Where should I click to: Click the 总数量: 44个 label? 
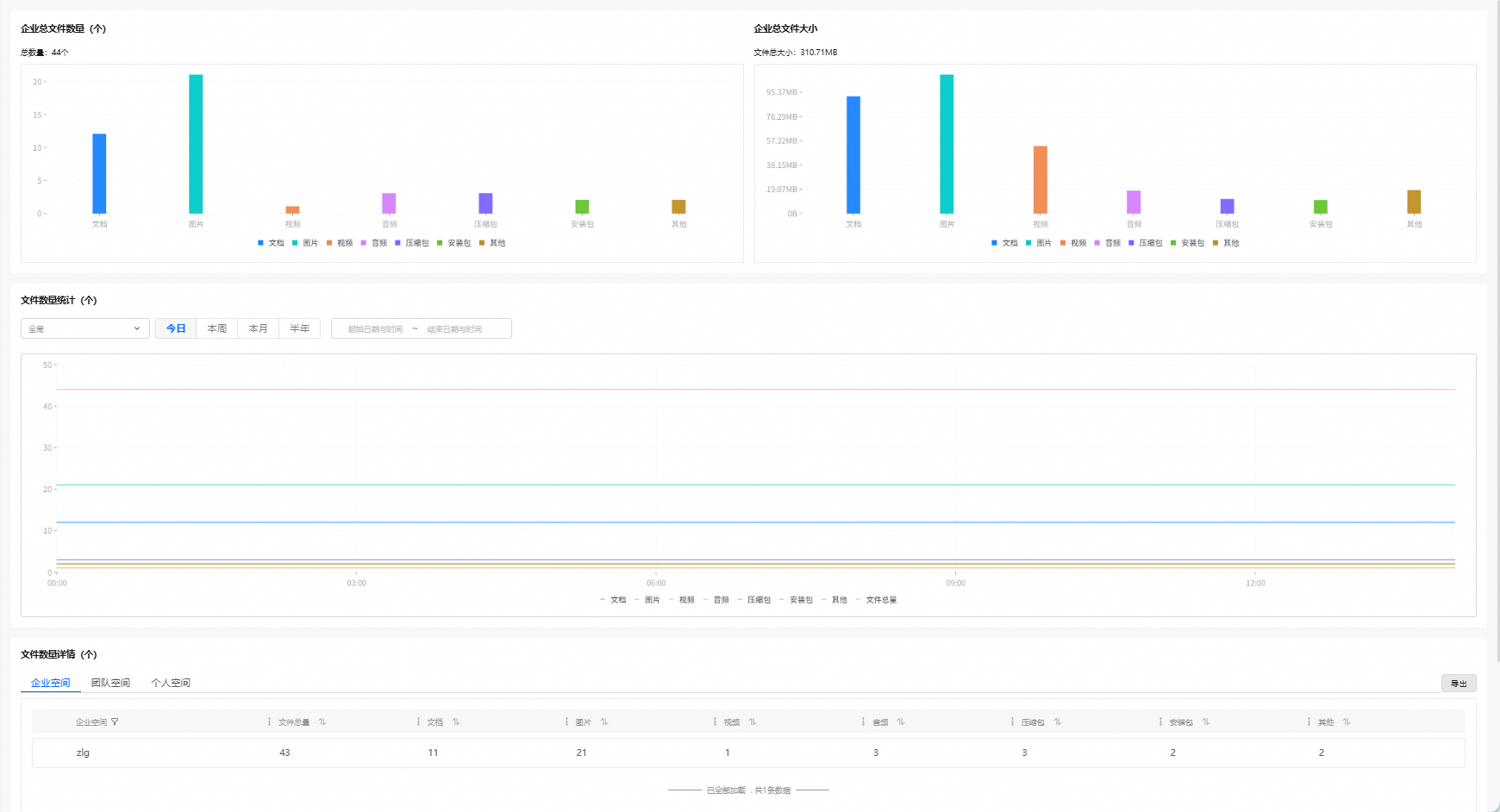(x=45, y=53)
